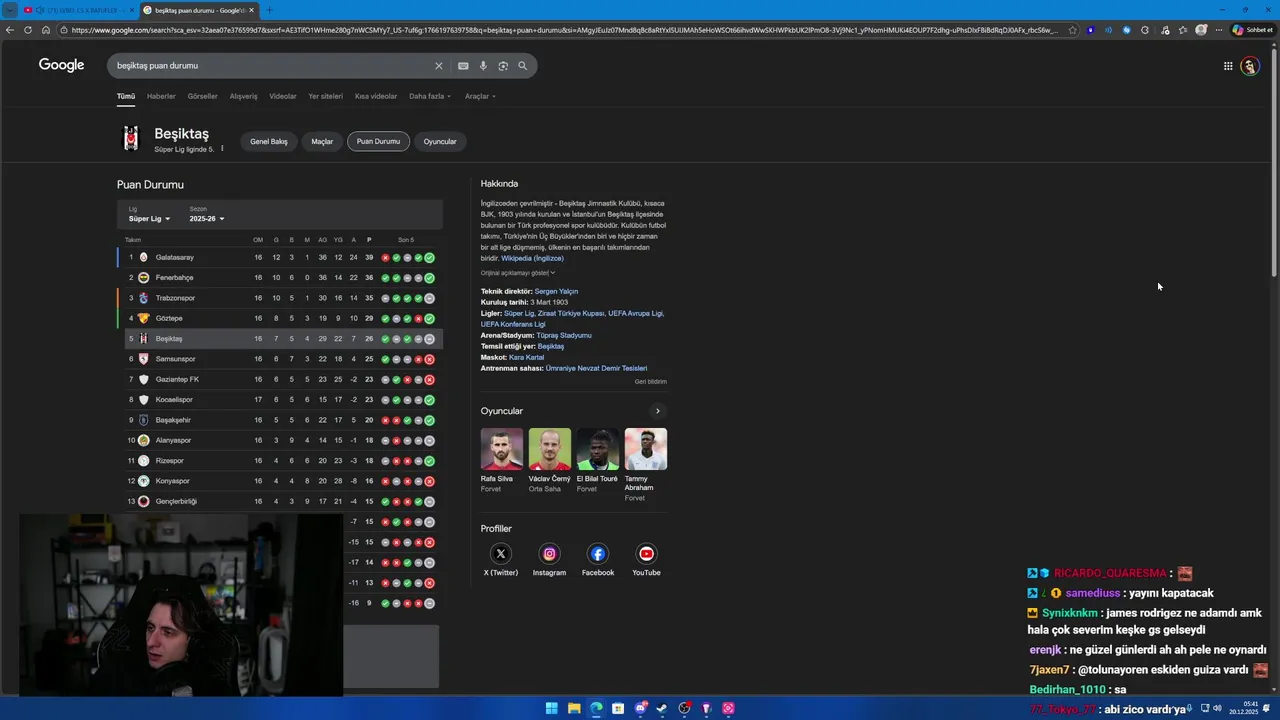Open the tab actions menu
Viewport: 1280px width, 720px height.
point(10,10)
